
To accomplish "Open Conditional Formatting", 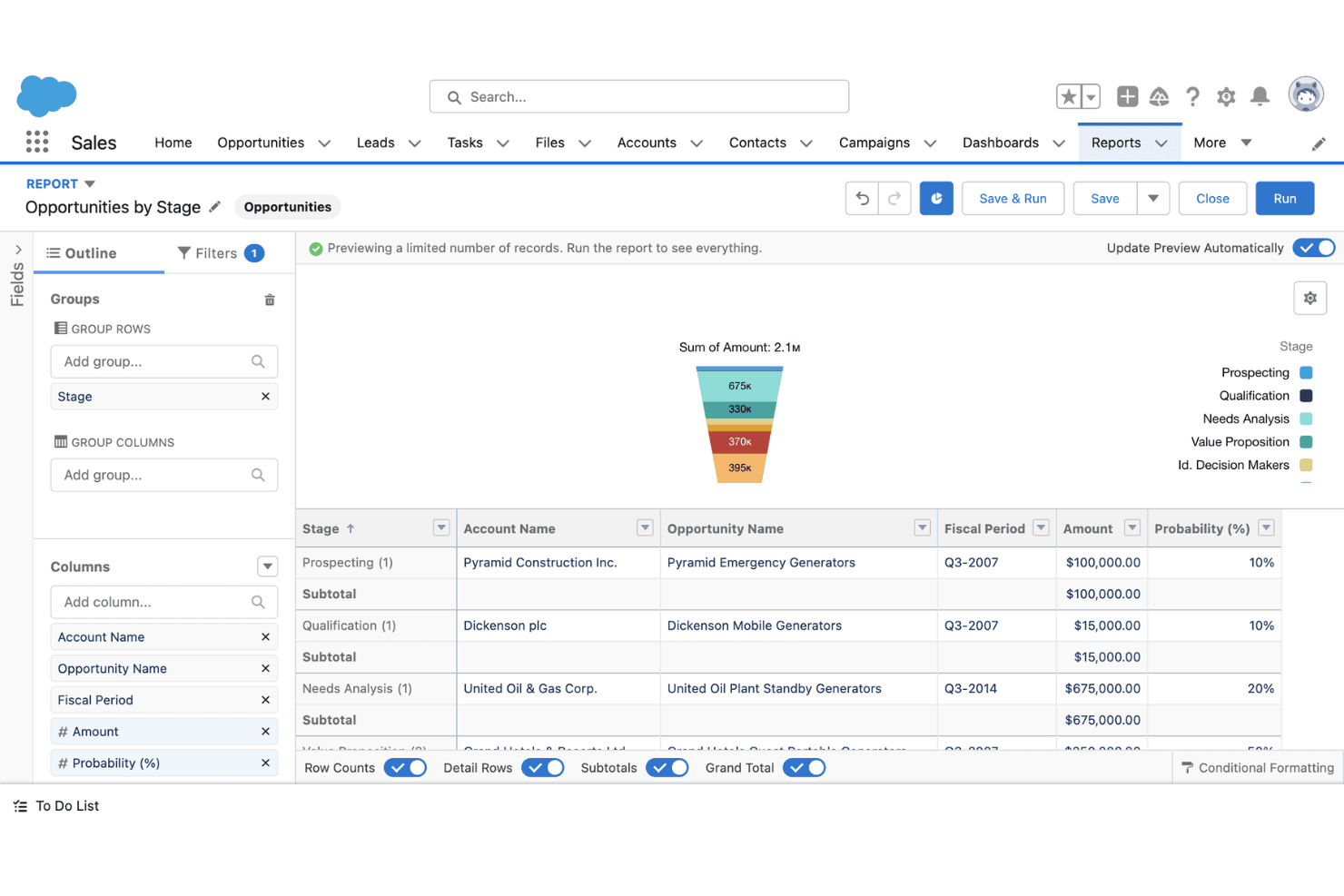I will [1258, 768].
